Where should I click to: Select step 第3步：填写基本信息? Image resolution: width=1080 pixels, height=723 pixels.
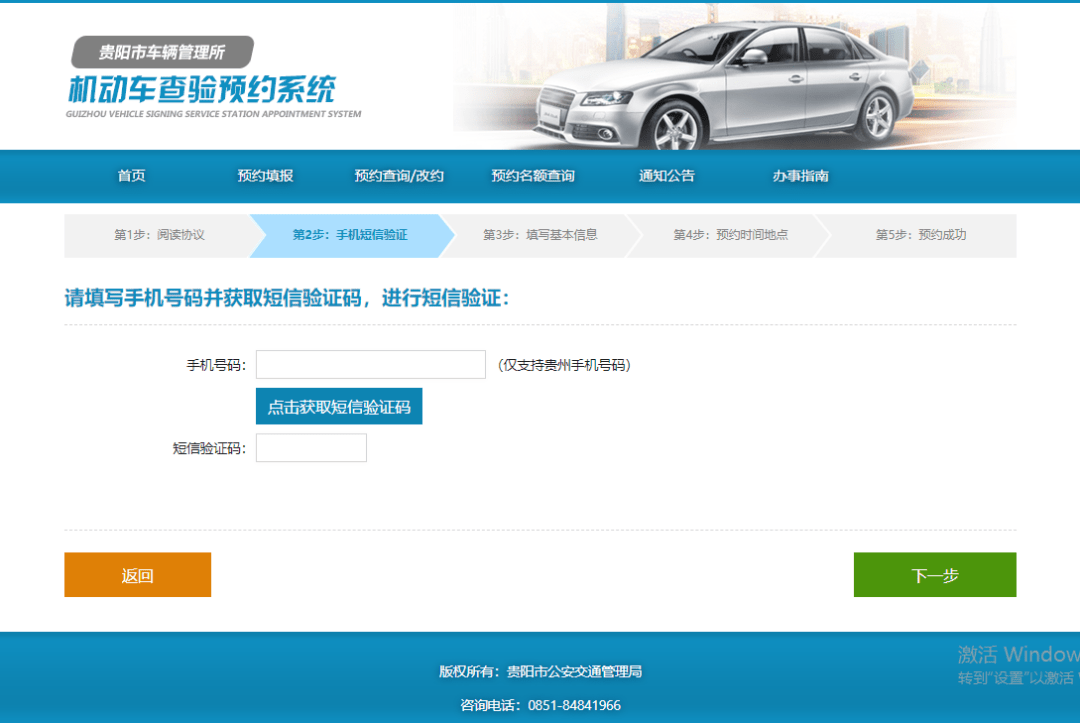(x=540, y=235)
